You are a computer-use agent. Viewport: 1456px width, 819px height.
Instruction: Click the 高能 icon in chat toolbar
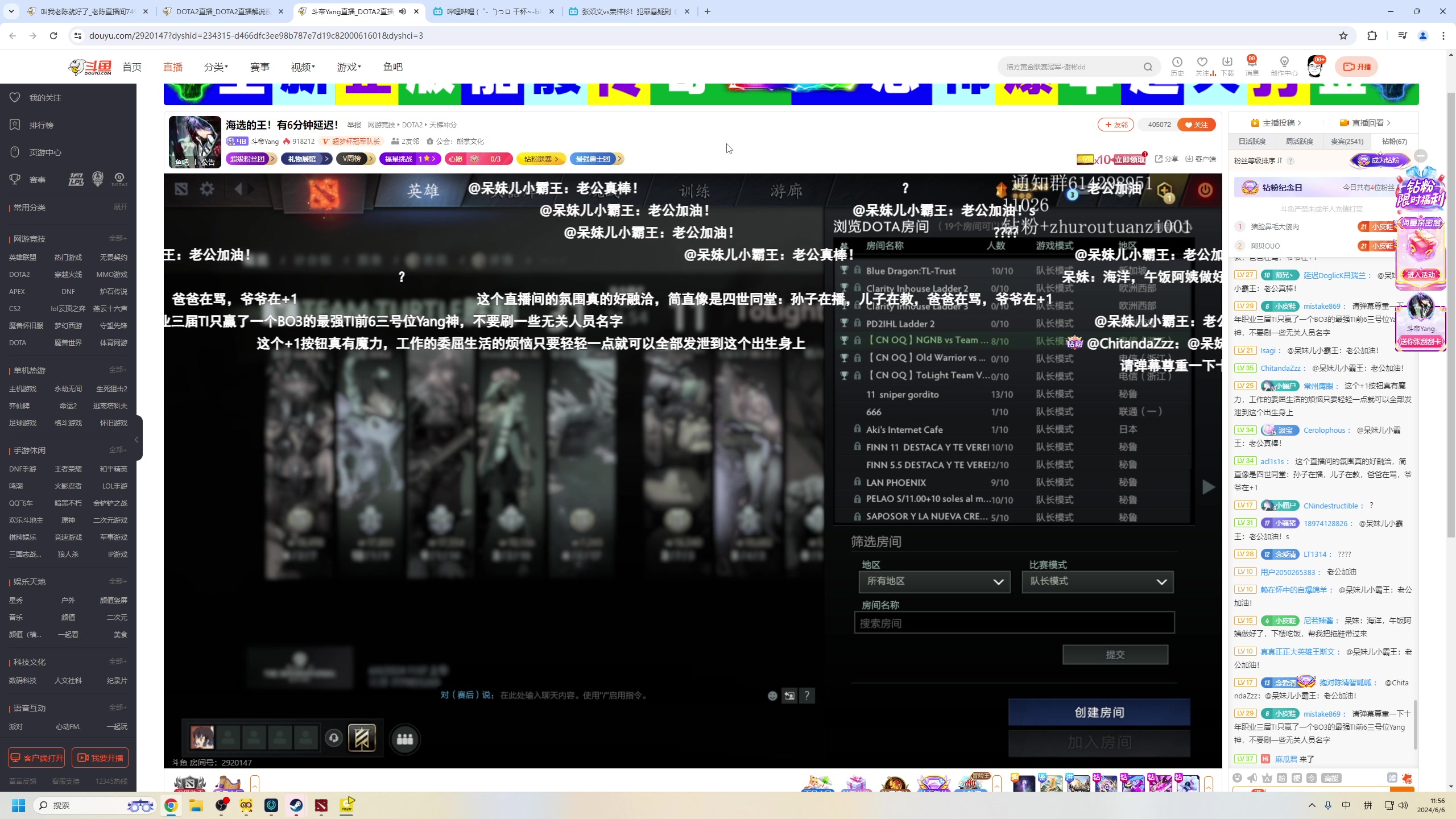(1331, 777)
